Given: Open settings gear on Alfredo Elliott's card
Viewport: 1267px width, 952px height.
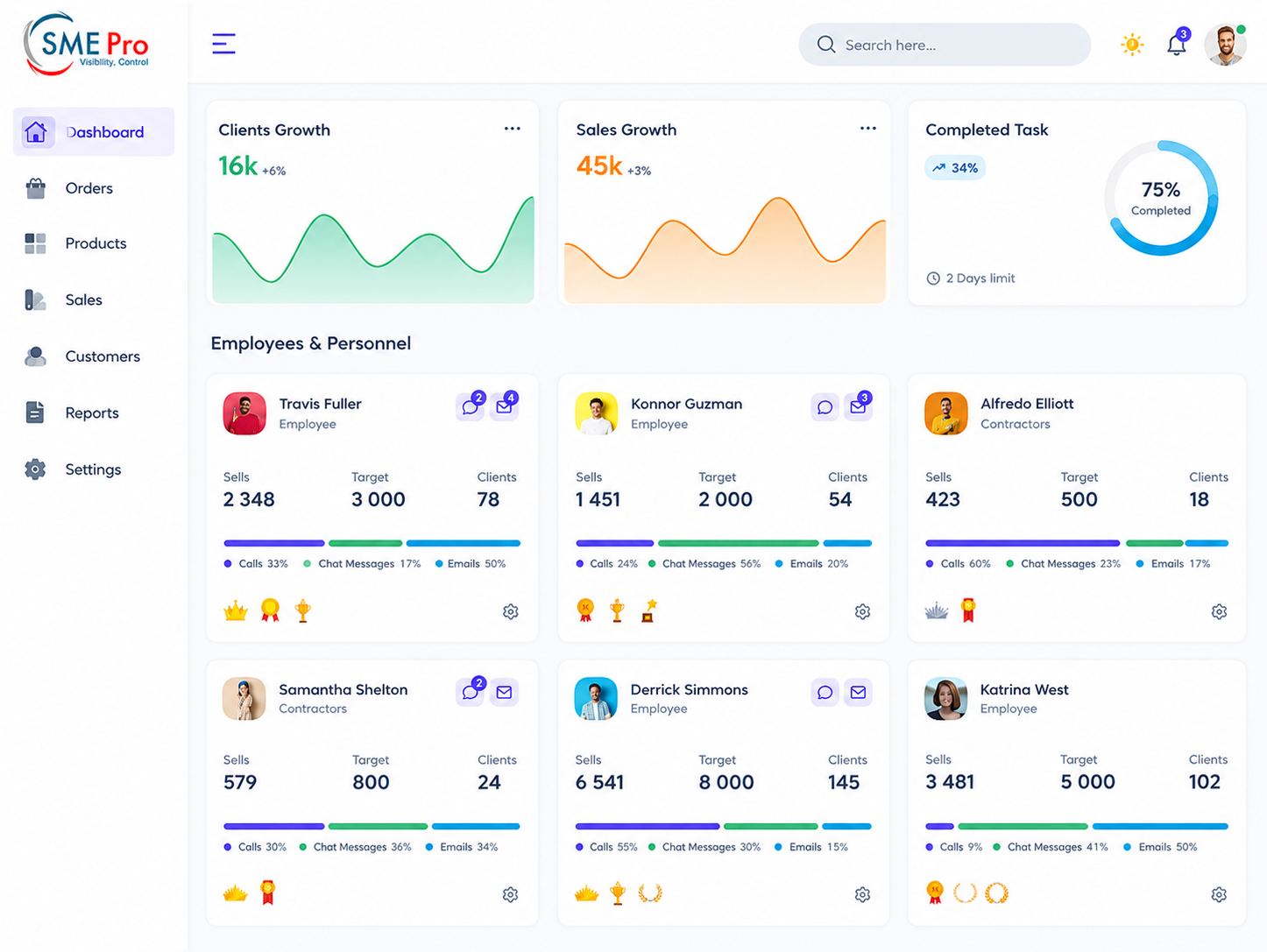Looking at the screenshot, I should click(x=1219, y=611).
